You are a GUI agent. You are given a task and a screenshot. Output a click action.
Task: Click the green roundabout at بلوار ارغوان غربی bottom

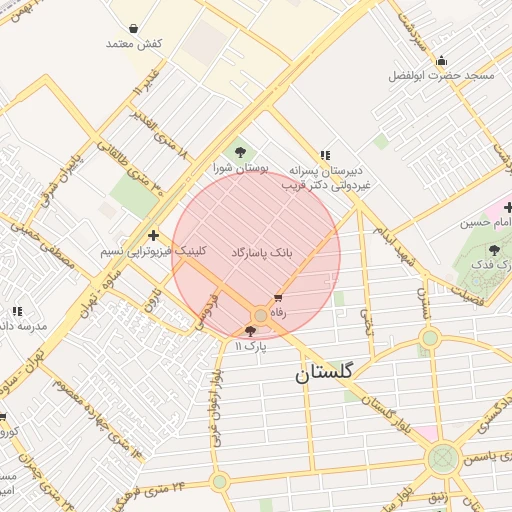(x=220, y=482)
